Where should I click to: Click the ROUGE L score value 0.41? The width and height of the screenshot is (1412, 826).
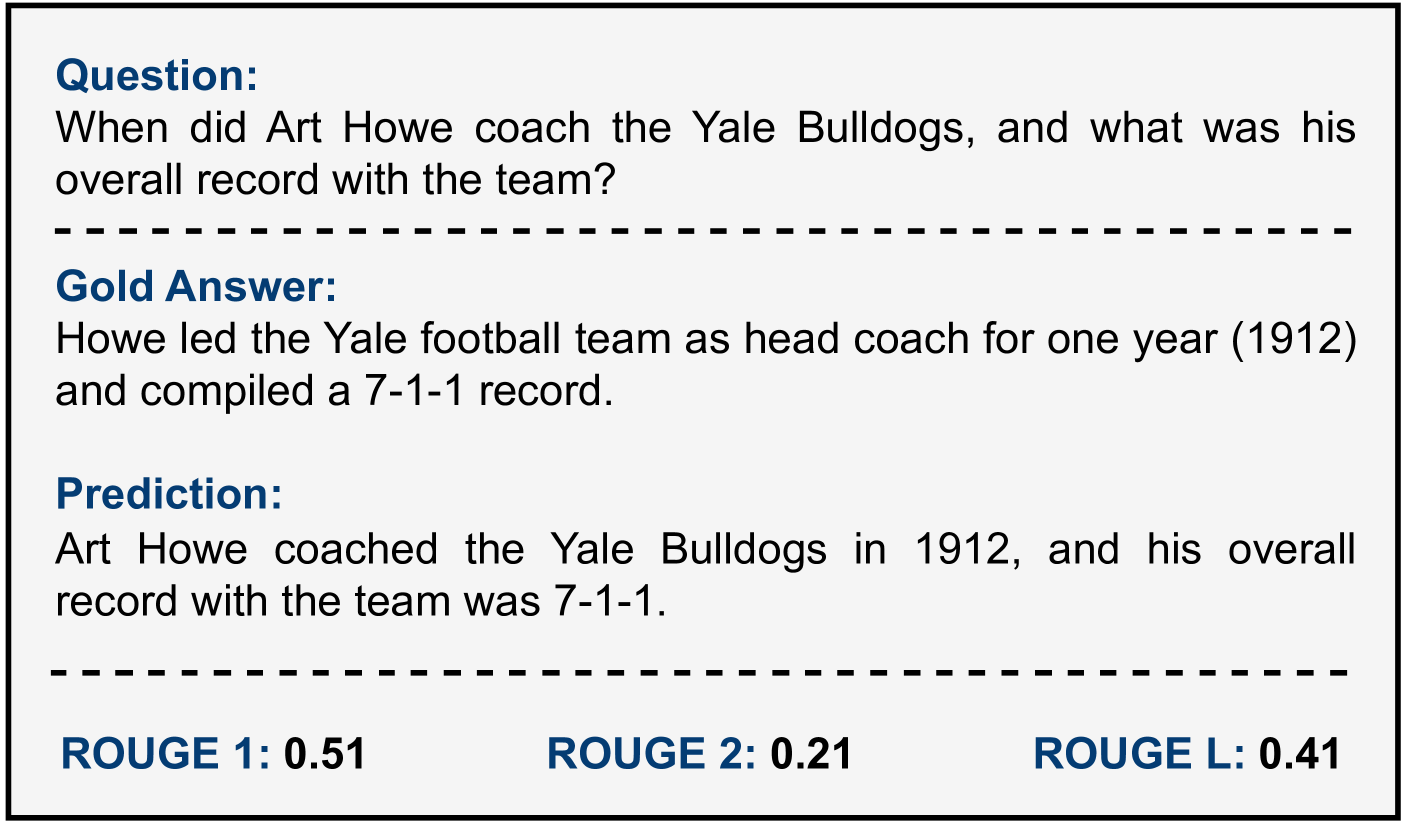1299,753
